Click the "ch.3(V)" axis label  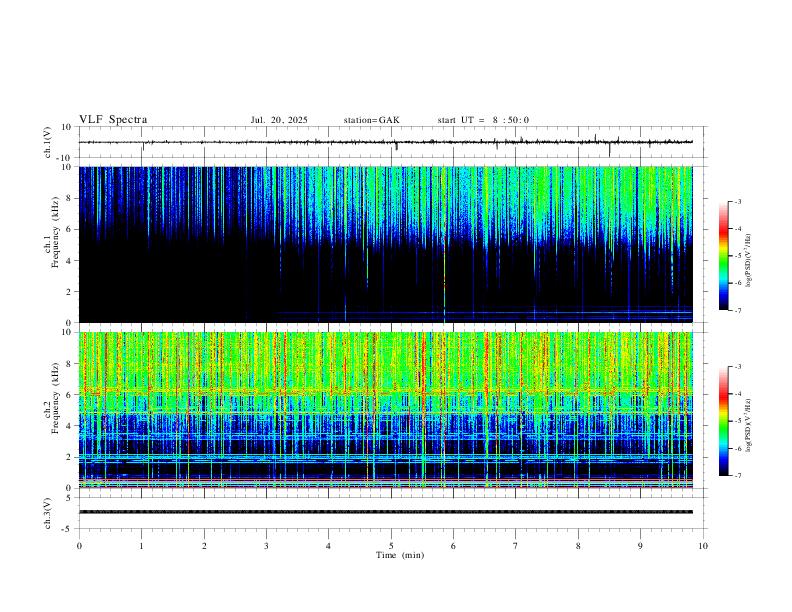(48, 513)
